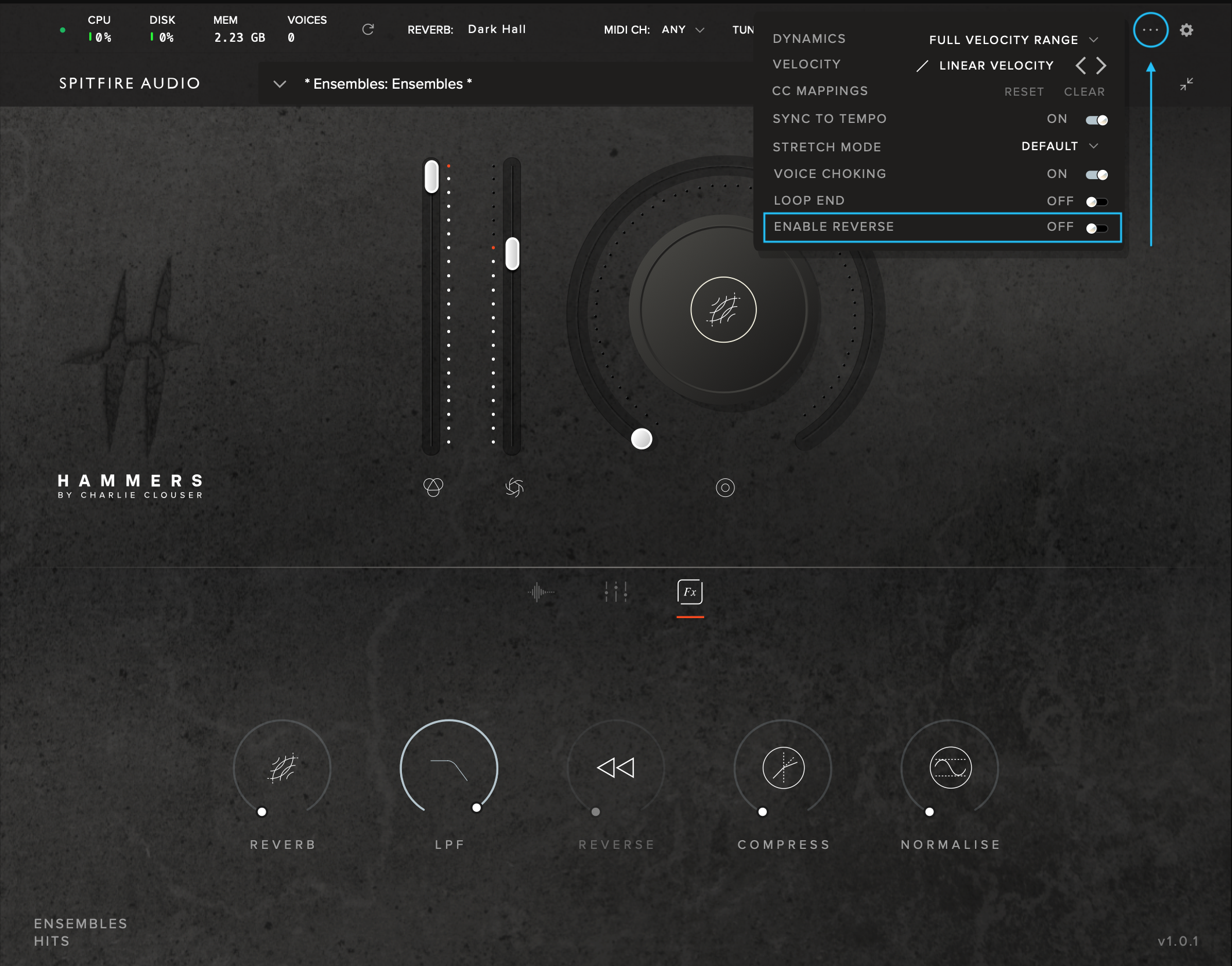The width and height of the screenshot is (1232, 966).
Task: Click CLEAR for CC mappings
Action: click(x=1084, y=92)
